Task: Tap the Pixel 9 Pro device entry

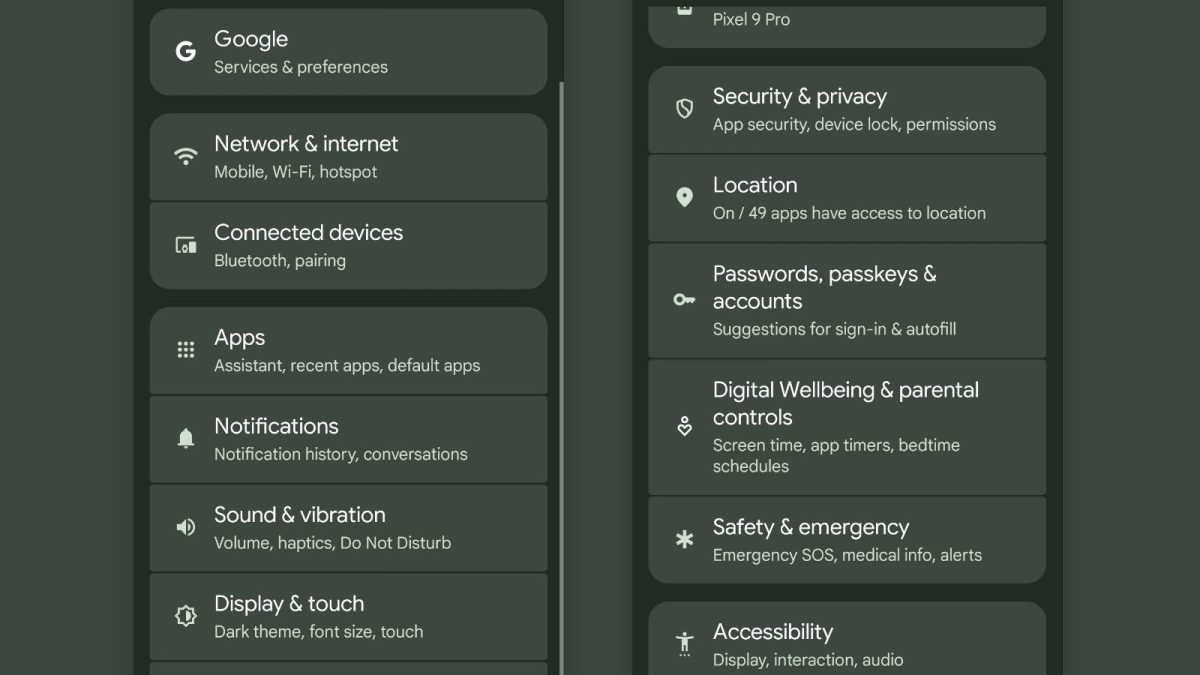Action: (846, 22)
